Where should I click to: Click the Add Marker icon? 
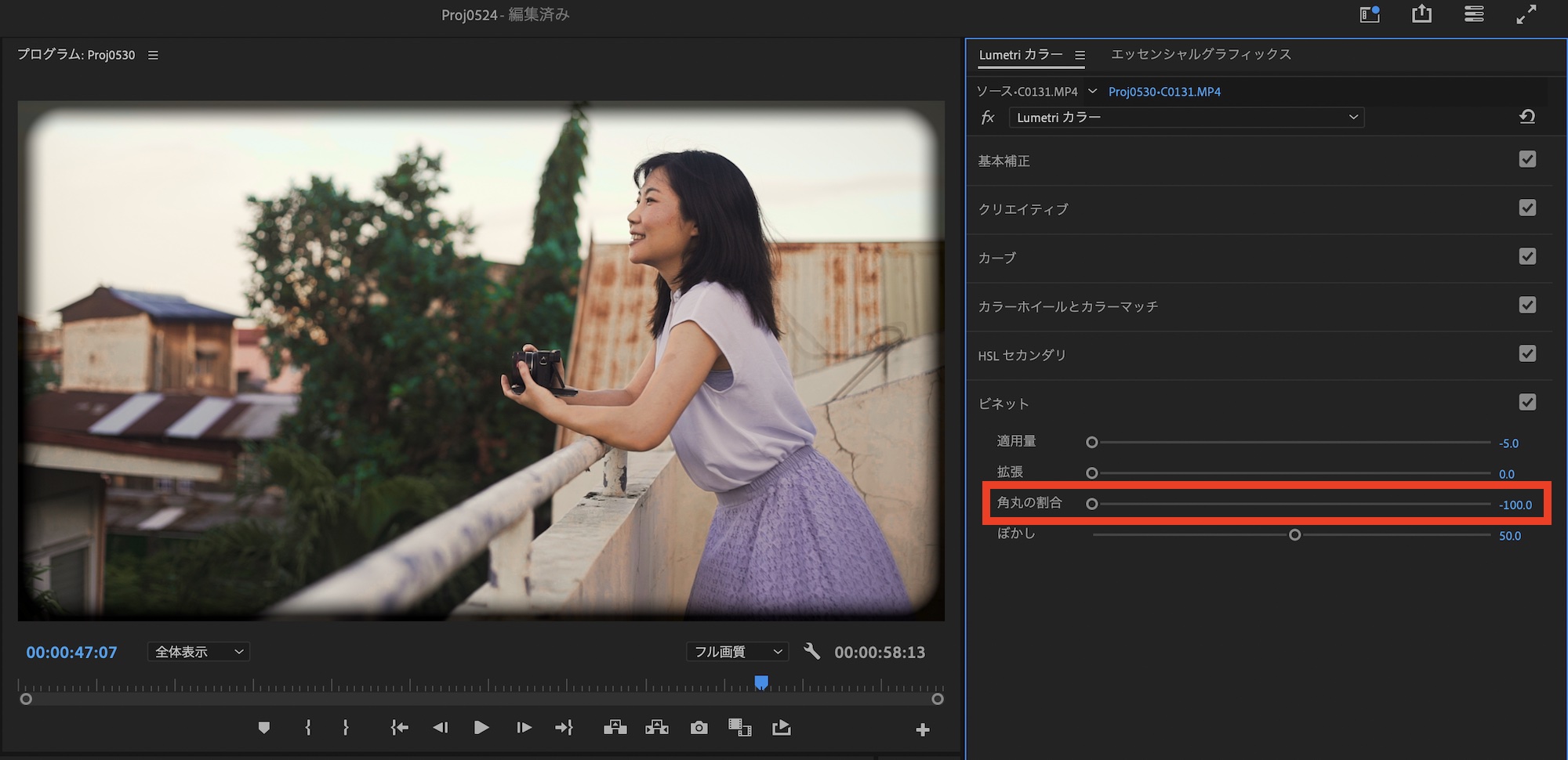[264, 728]
